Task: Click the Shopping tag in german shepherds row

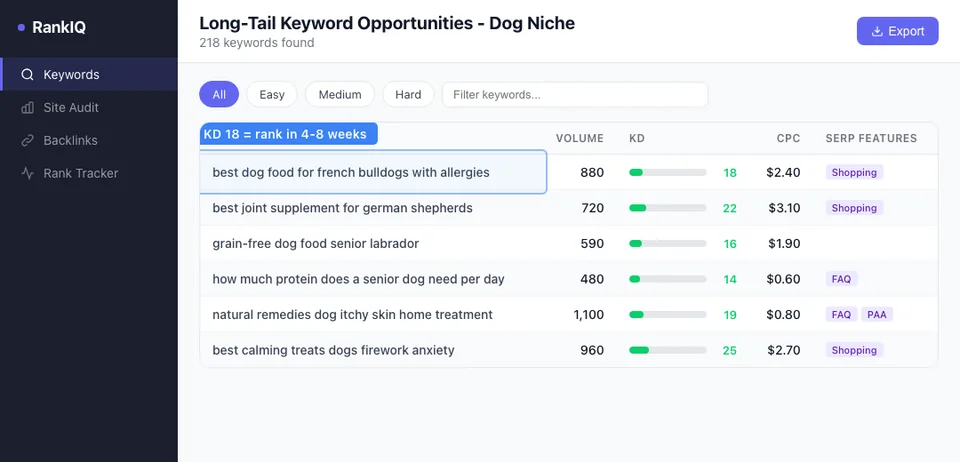Action: (854, 208)
